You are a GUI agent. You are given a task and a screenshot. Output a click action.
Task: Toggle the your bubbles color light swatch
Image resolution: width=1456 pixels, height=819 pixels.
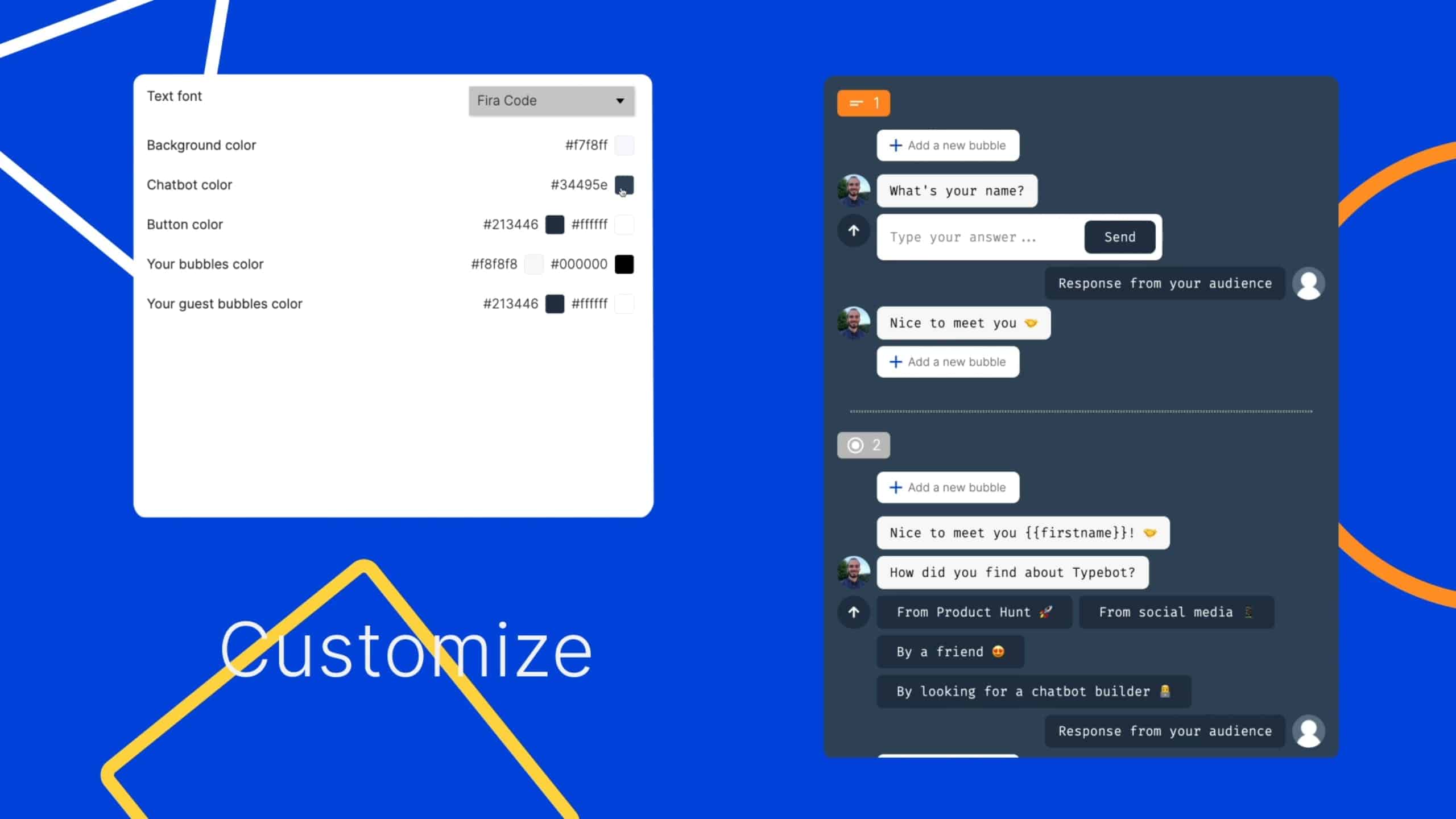tap(534, 264)
